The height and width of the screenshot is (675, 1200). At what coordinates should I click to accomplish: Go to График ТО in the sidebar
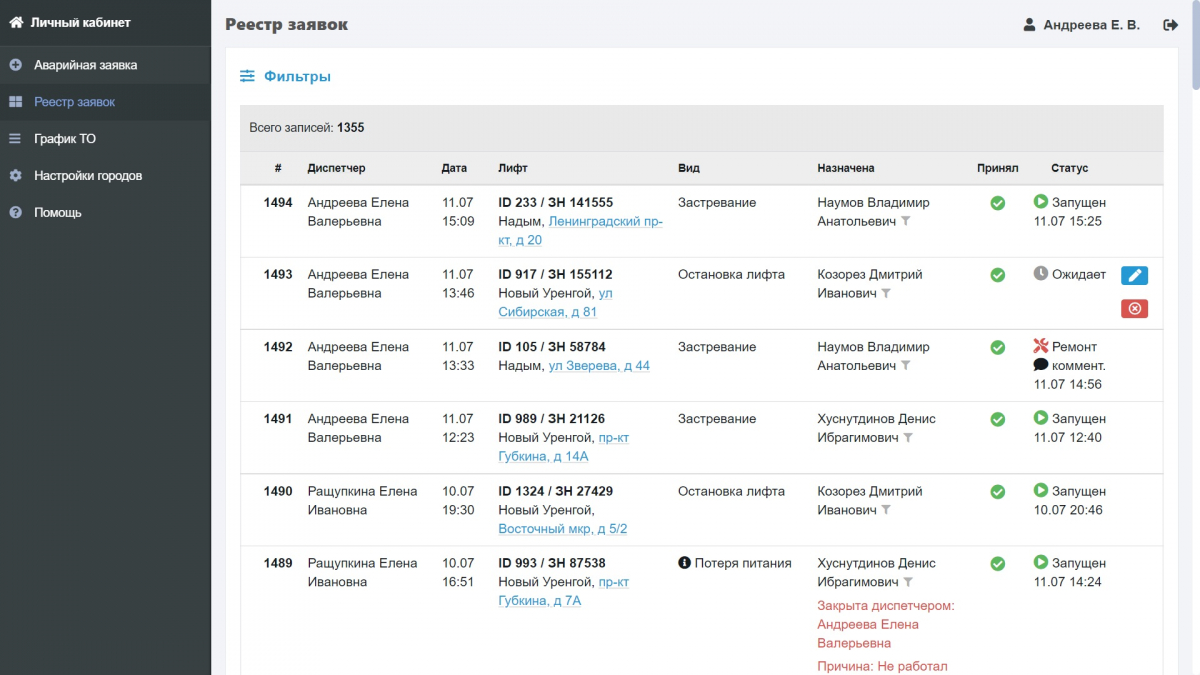[x=105, y=139]
